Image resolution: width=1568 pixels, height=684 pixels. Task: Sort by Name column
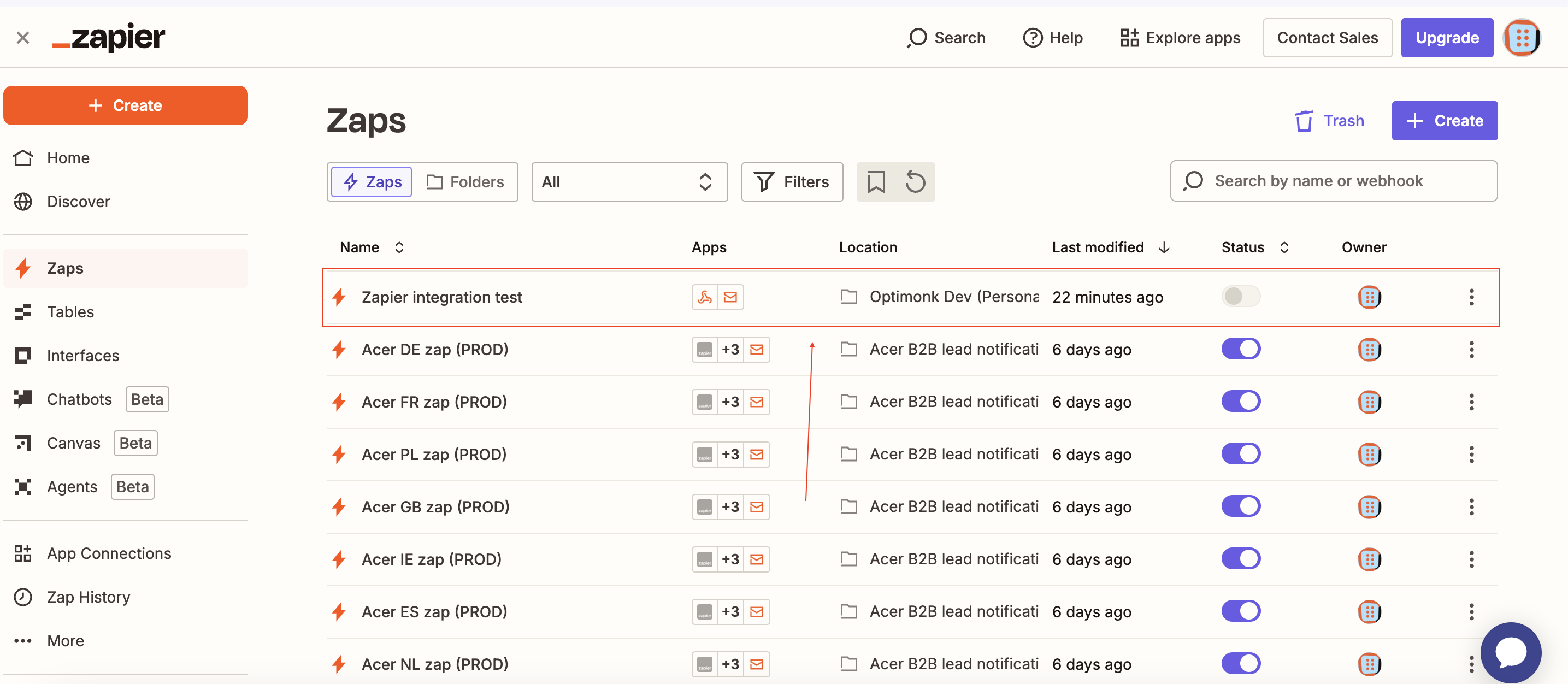tap(372, 247)
